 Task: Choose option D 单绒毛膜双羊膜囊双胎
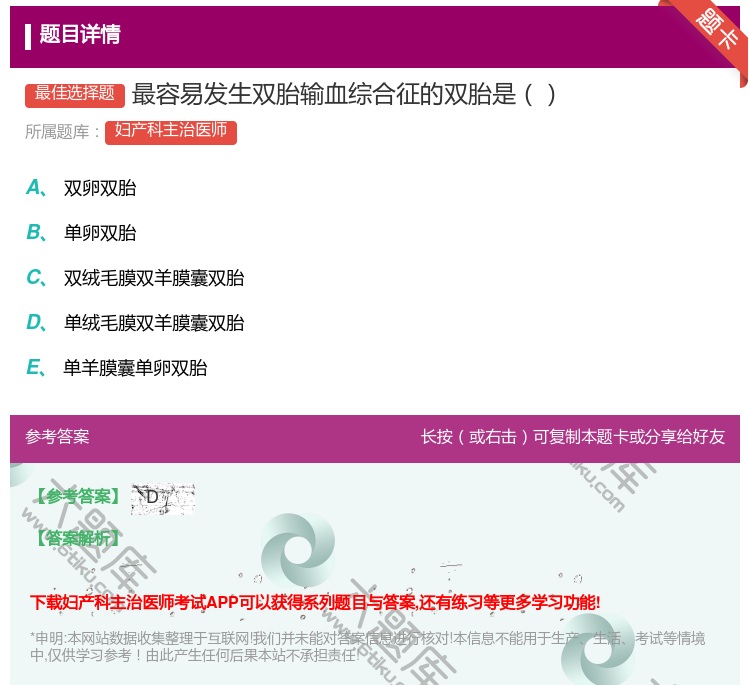[135, 323]
